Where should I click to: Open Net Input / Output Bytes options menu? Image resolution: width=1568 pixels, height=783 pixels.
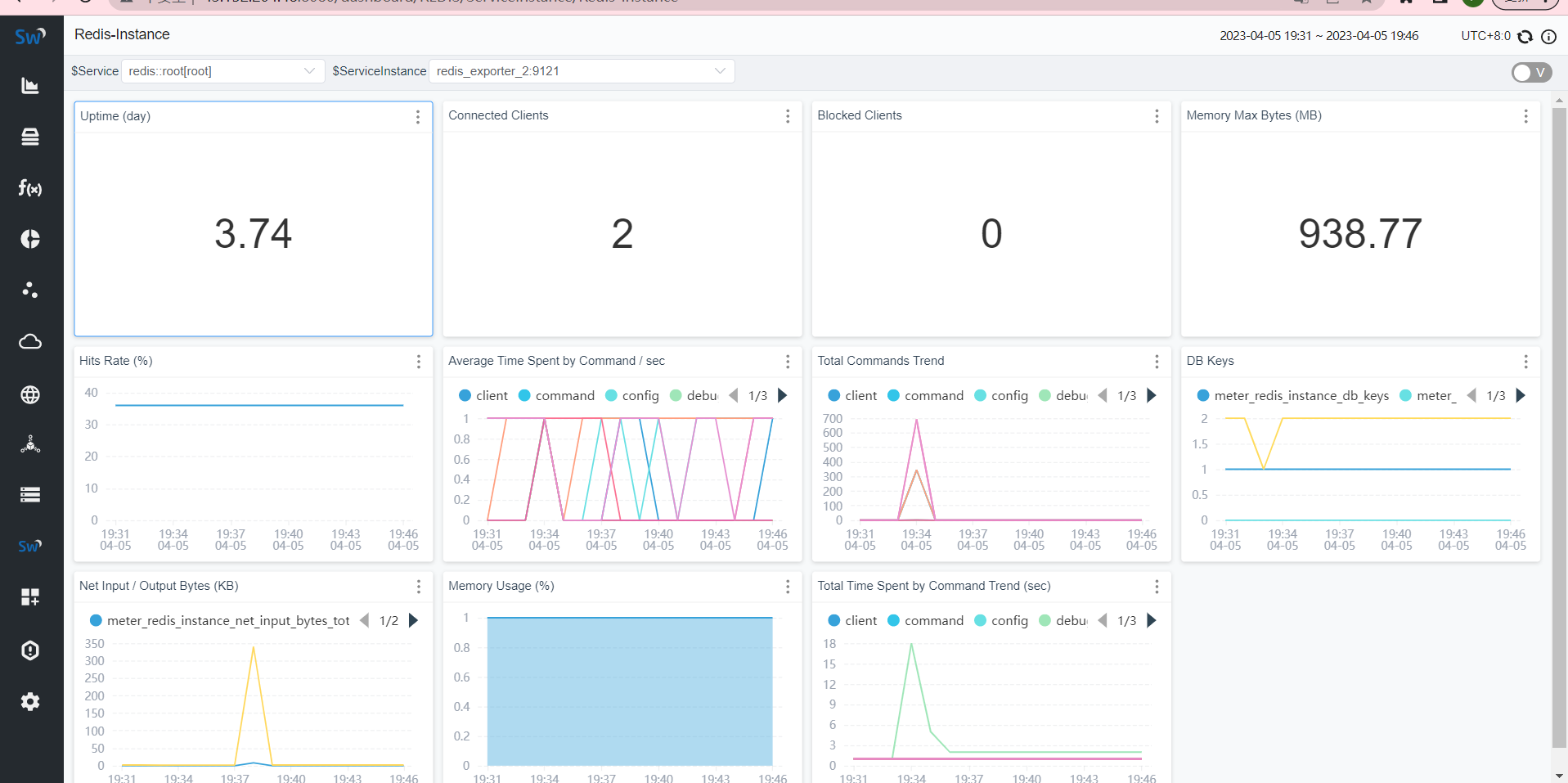[419, 587]
